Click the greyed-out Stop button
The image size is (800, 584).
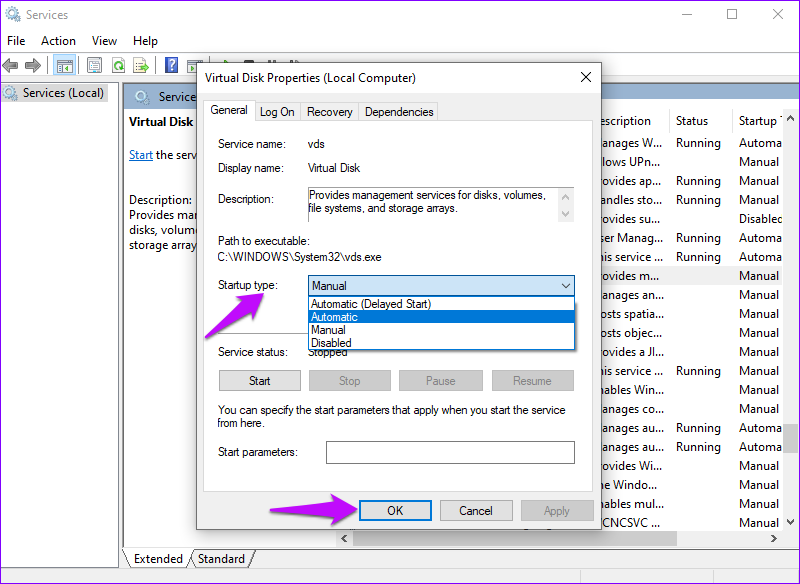click(349, 380)
